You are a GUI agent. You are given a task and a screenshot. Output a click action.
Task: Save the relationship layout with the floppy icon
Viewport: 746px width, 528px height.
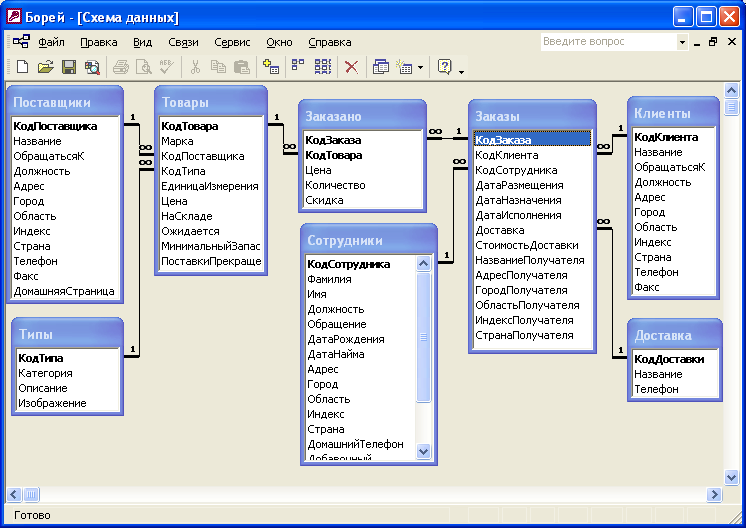[x=69, y=67]
